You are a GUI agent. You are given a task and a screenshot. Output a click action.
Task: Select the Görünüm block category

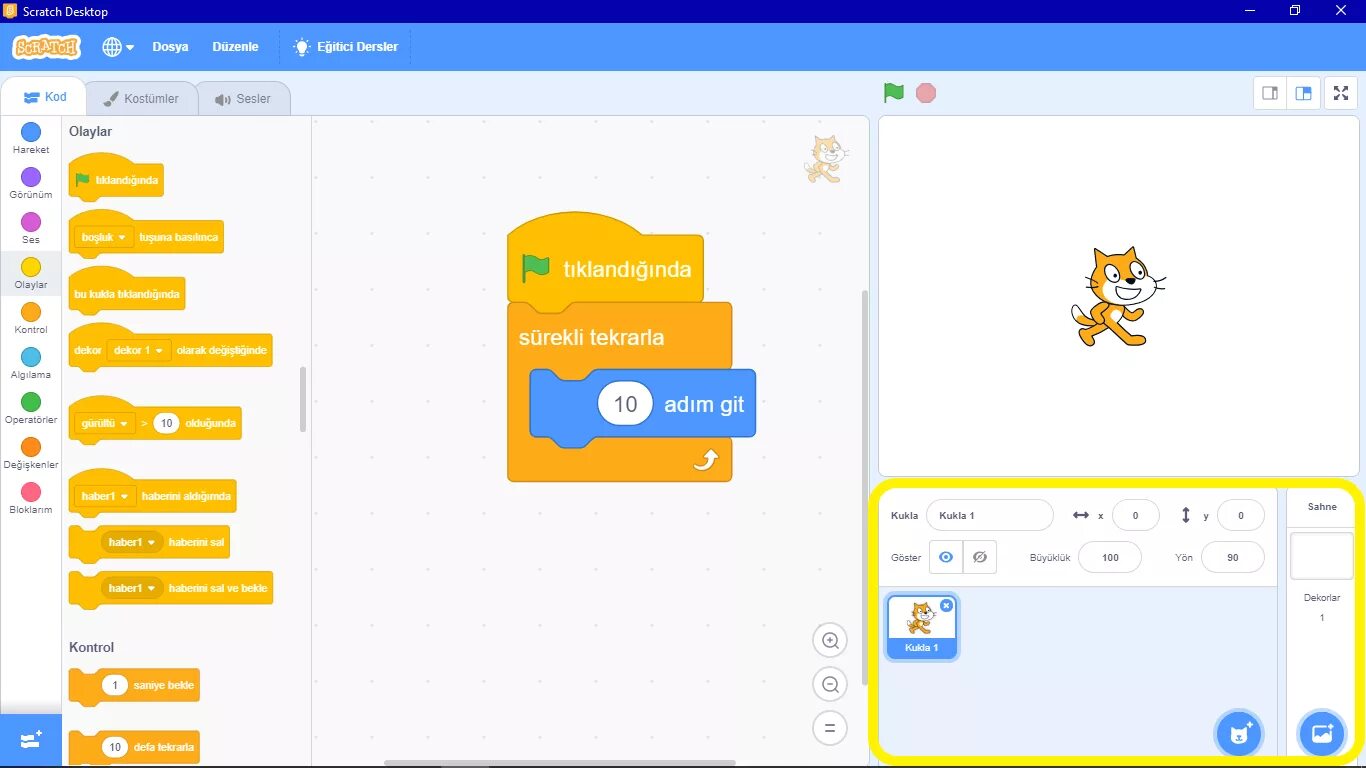pos(31,183)
